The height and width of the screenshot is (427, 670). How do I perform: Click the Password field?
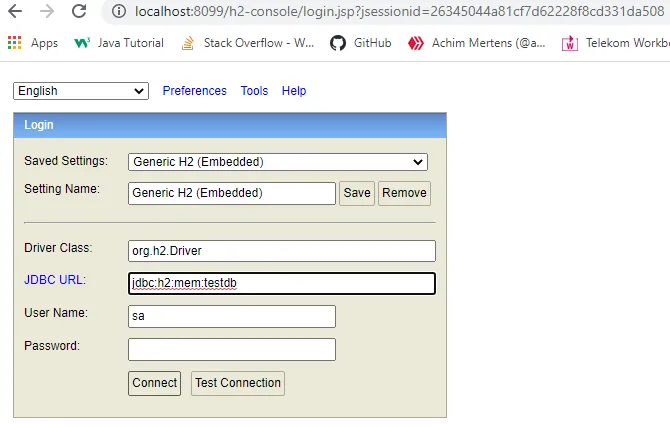click(x=232, y=350)
